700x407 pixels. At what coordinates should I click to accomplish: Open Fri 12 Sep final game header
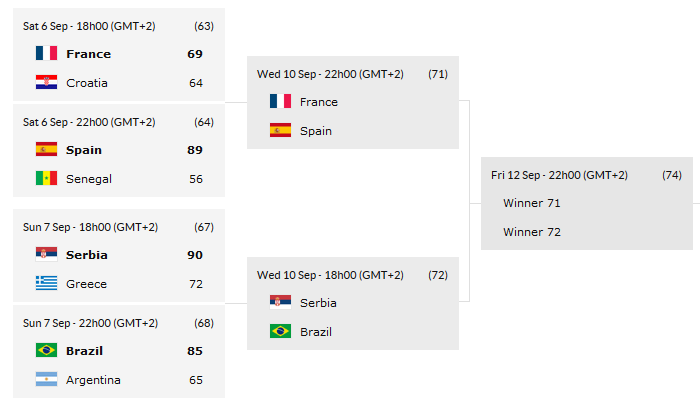tap(559, 175)
